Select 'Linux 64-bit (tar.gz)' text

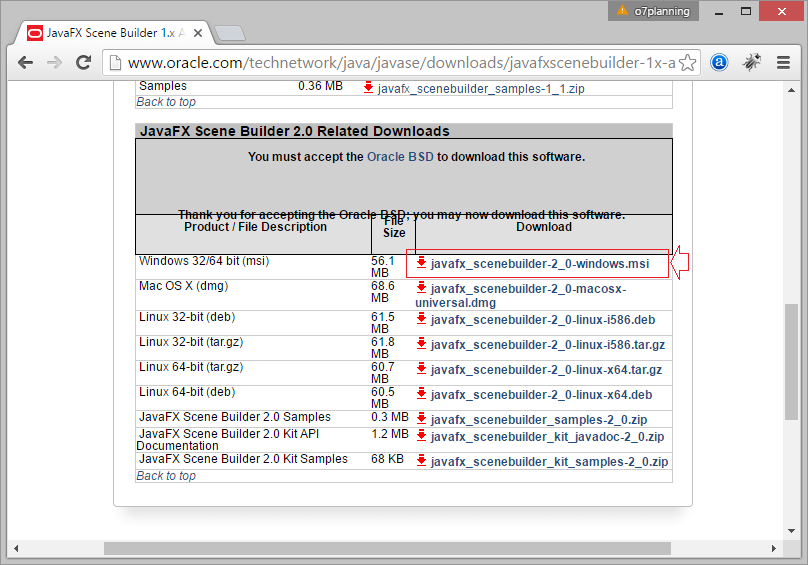point(191,367)
